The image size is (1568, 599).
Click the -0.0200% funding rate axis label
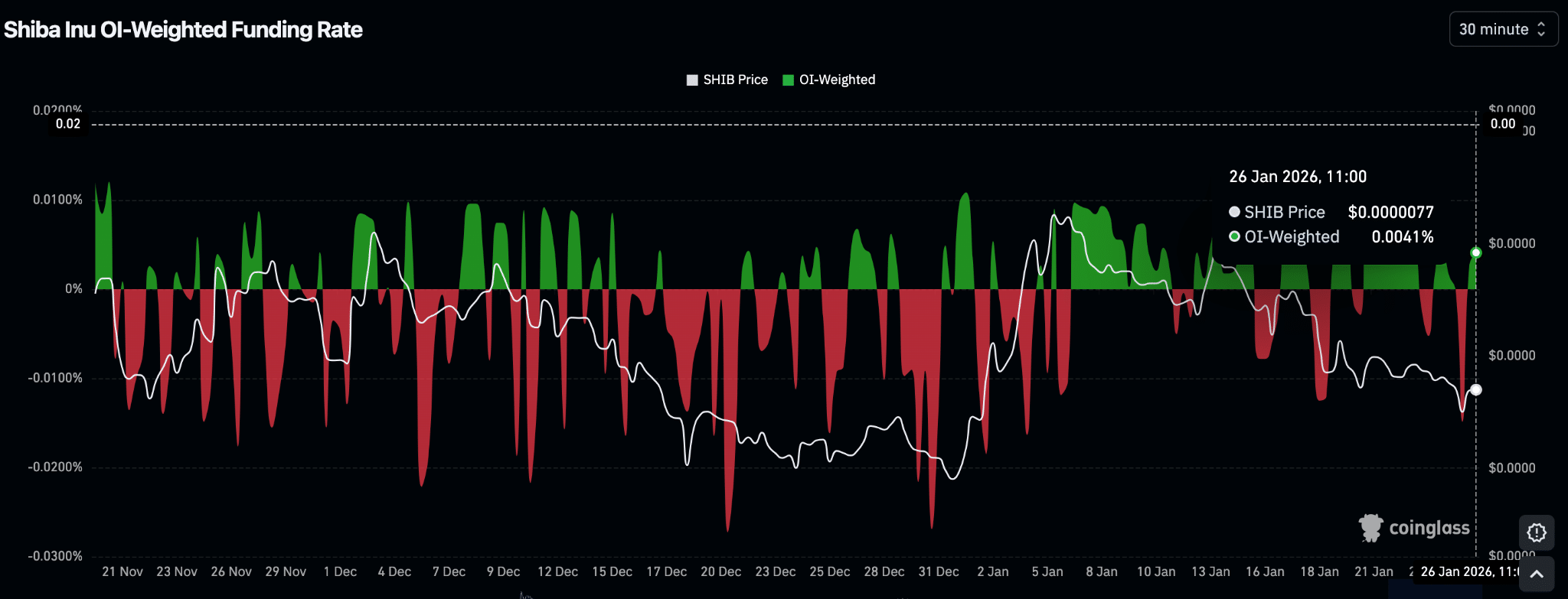tap(55, 467)
